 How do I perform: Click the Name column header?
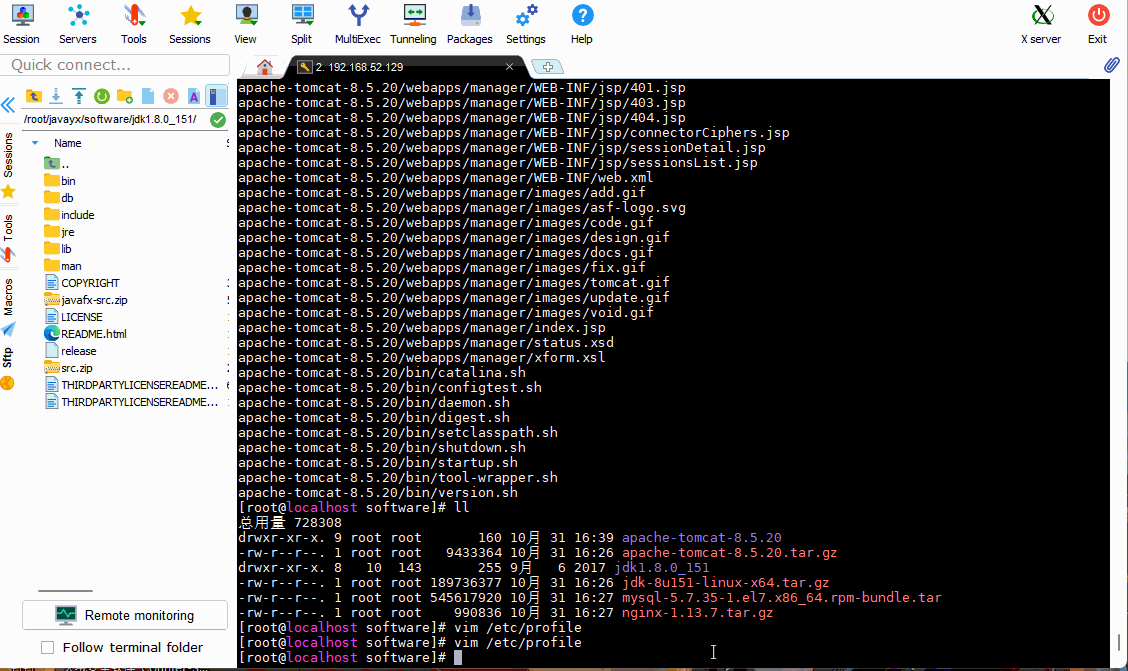68,143
